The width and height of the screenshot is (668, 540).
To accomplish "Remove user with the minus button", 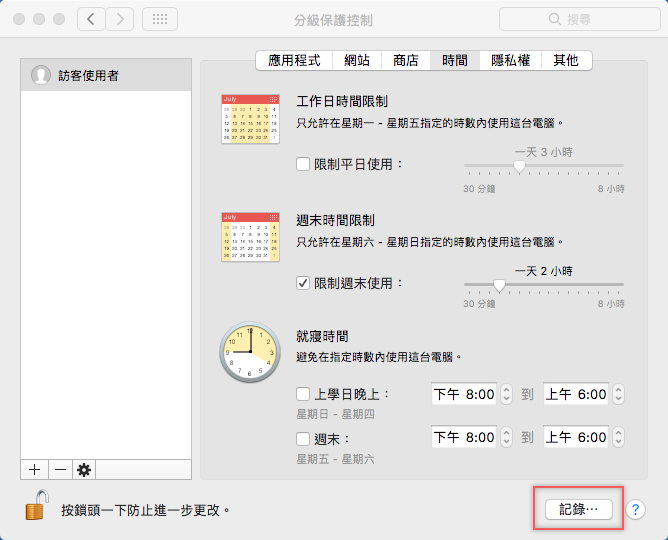I will pyautogui.click(x=60, y=469).
